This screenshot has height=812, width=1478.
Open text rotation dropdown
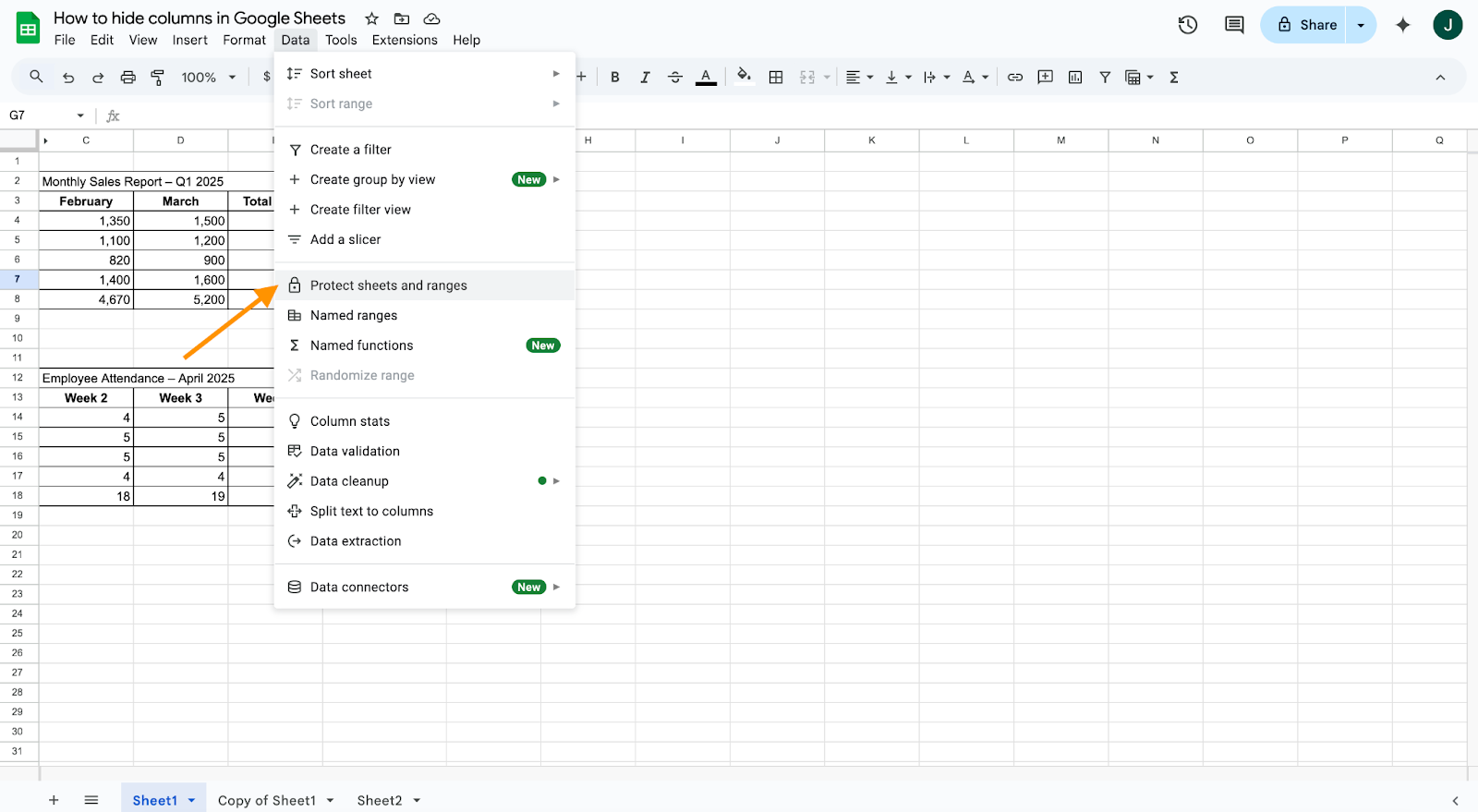pos(975,78)
